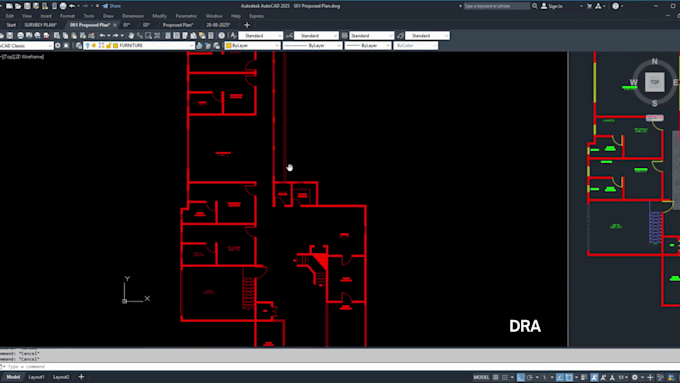Open the Insert menu
Image resolution: width=680 pixels, height=383 pixels.
[46, 16]
